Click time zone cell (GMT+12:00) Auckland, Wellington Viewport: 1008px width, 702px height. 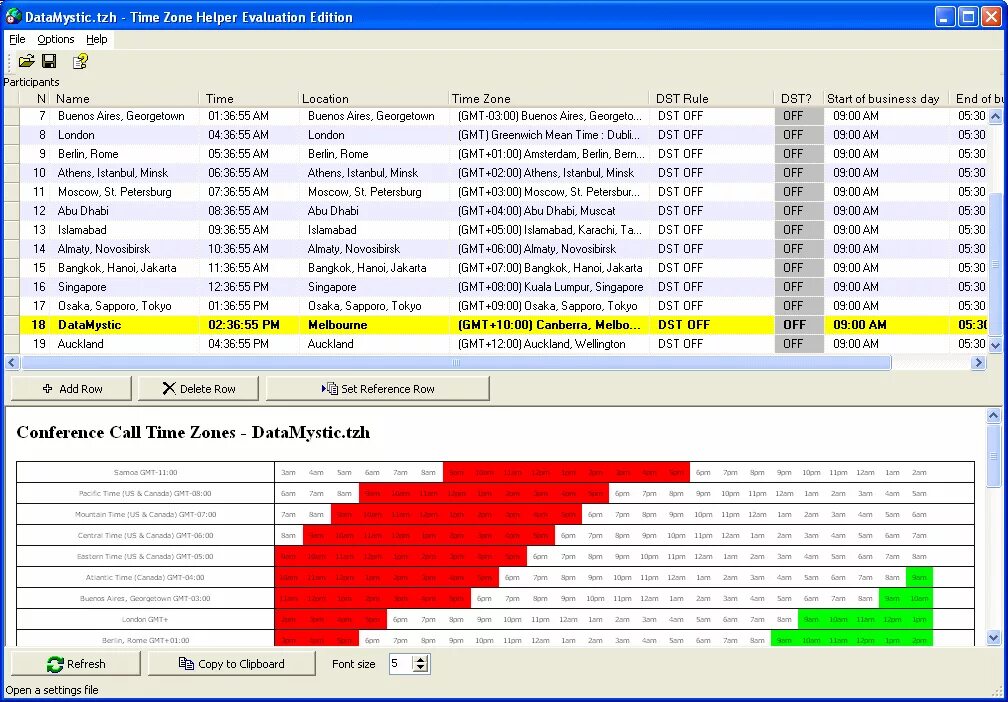tap(550, 344)
